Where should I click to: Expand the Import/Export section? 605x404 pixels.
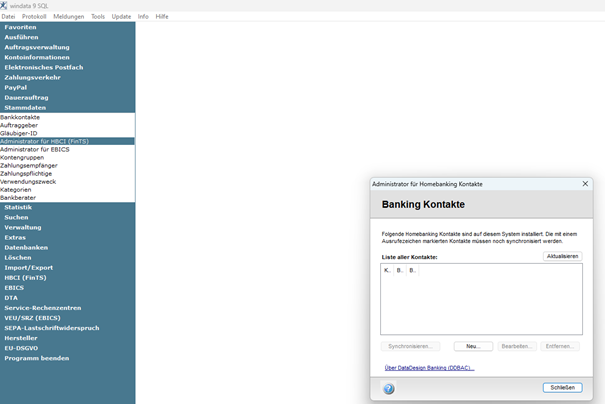[x=29, y=268]
